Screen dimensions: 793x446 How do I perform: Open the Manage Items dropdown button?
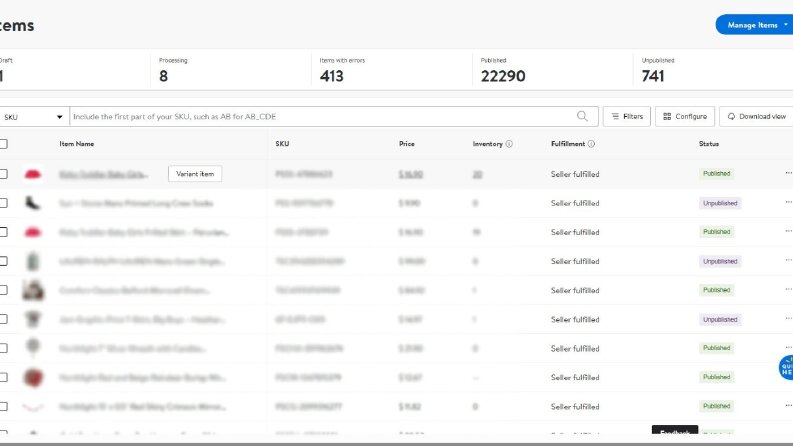pyautogui.click(x=755, y=25)
